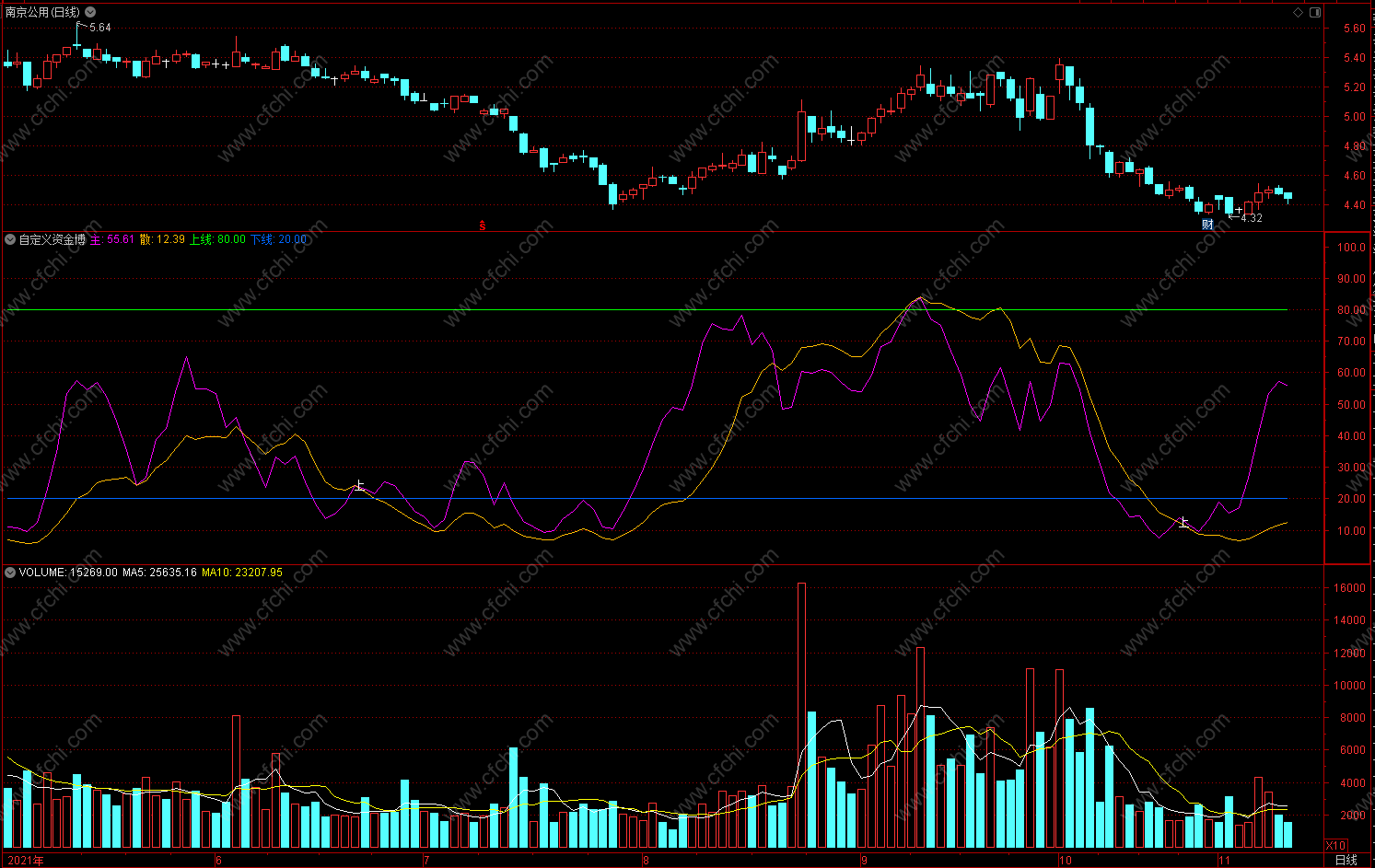Screen dimensions: 1375x868
Task: Click the 上 signal marker near value 20 in July
Action: (x=360, y=485)
